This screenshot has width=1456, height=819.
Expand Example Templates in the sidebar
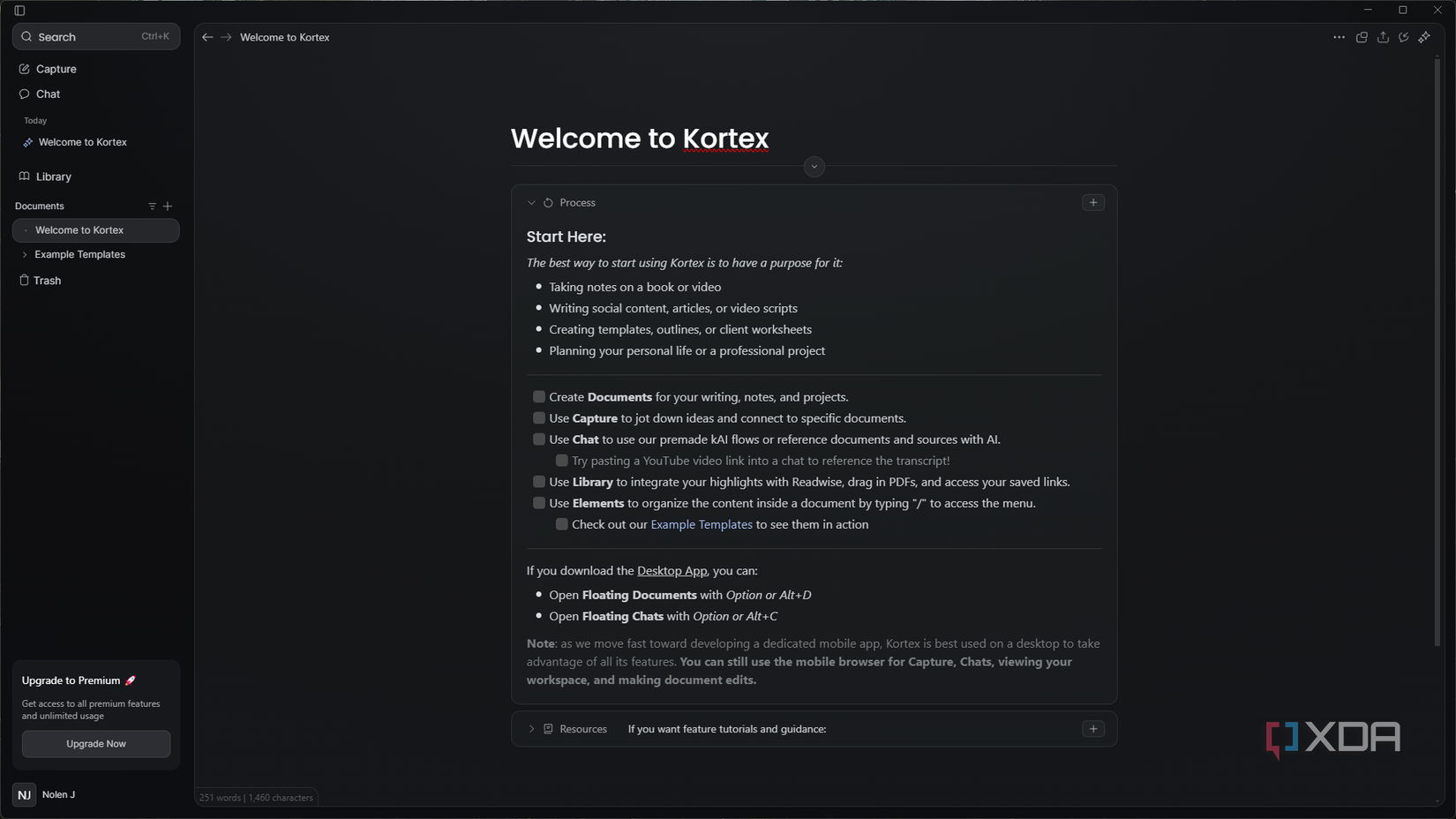pyautogui.click(x=25, y=255)
